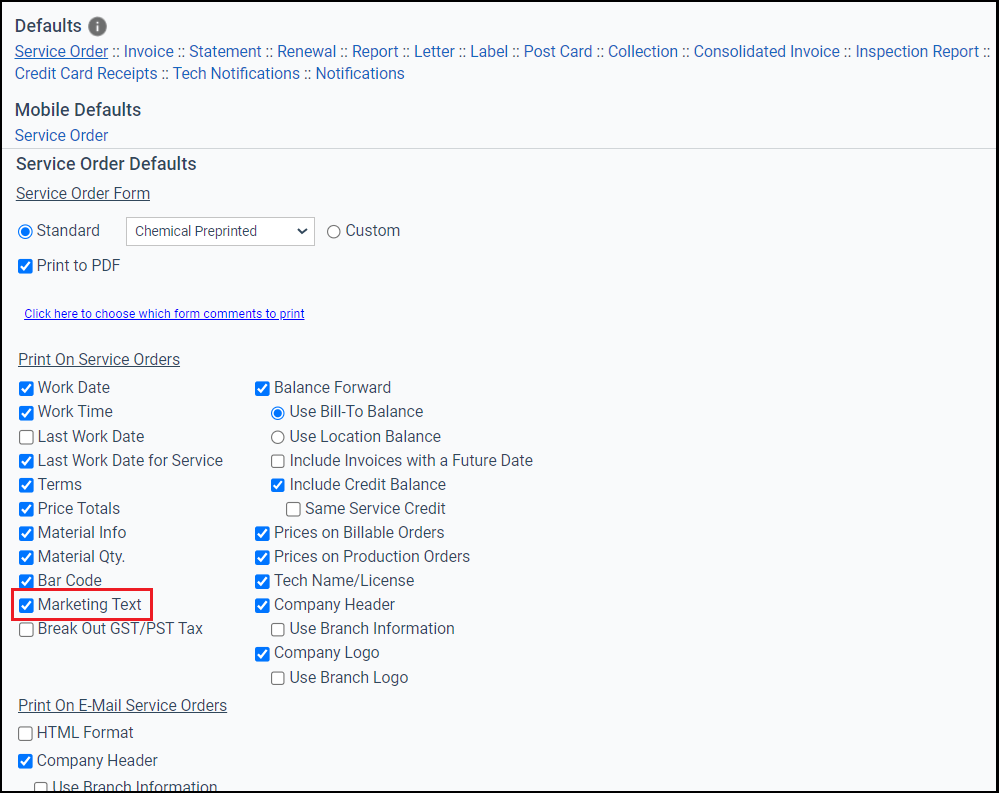Uncheck Company Header under E-Mail Service Orders
Image resolution: width=999 pixels, height=793 pixels.
pos(25,761)
